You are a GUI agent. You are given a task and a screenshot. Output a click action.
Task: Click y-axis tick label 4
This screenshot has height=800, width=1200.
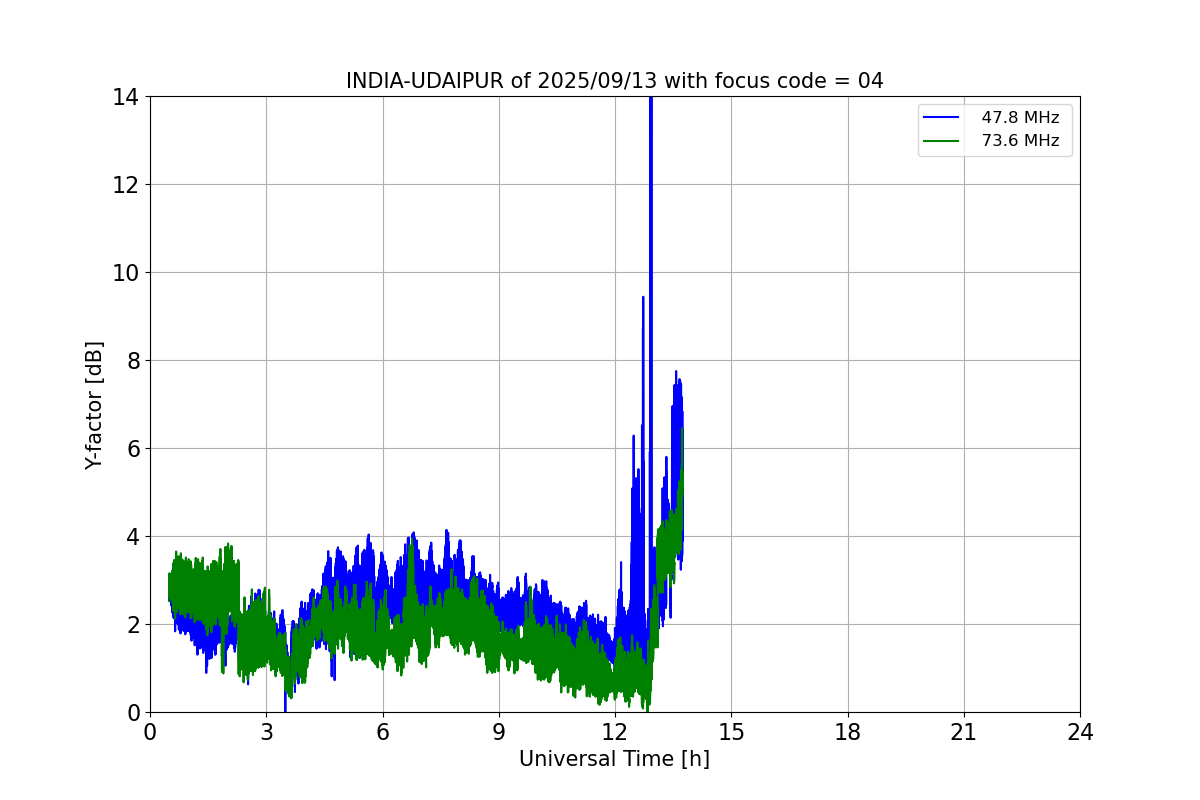pyautogui.click(x=132, y=537)
